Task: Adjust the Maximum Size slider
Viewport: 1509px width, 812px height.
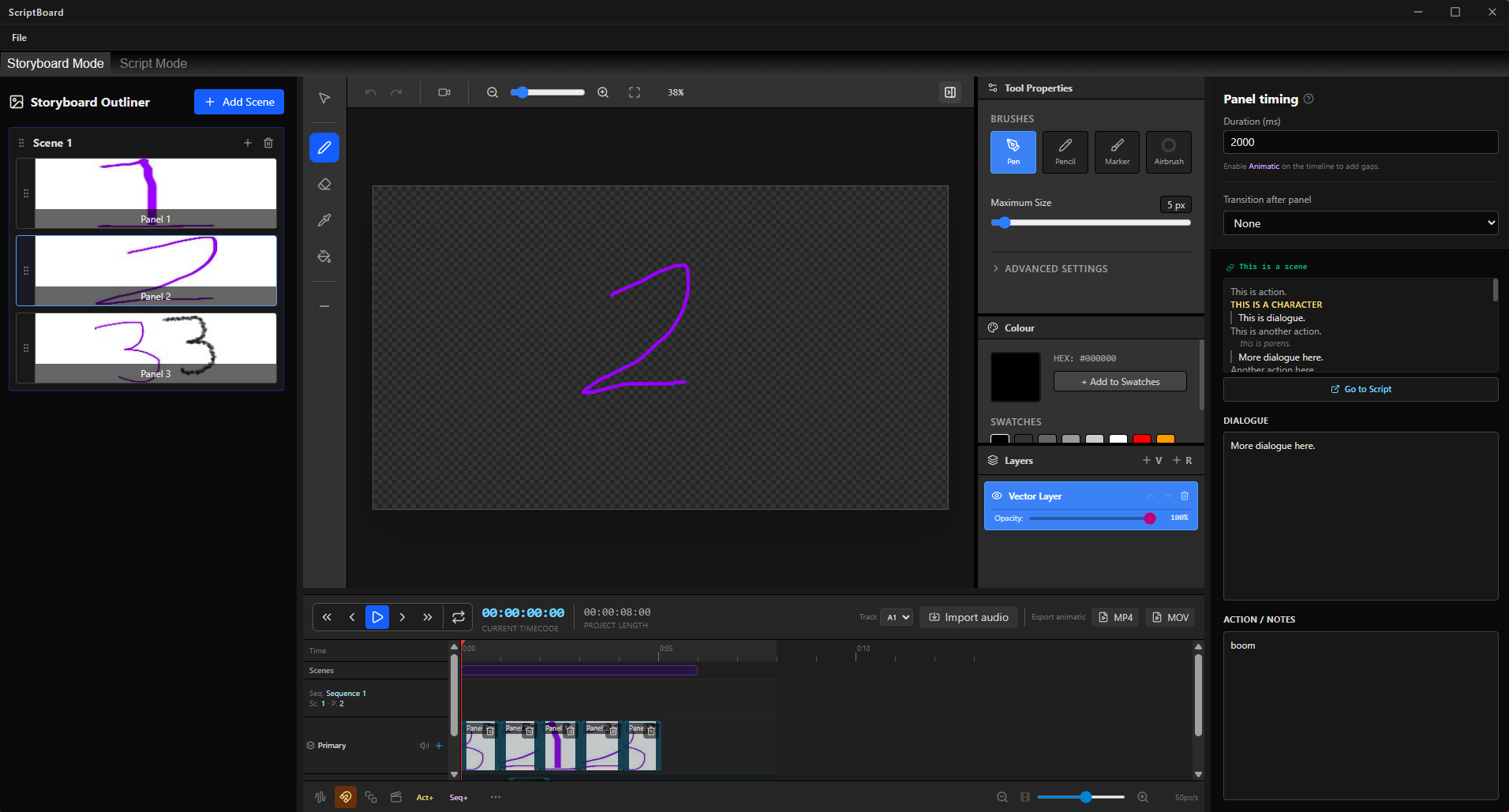Action: coord(1091,223)
